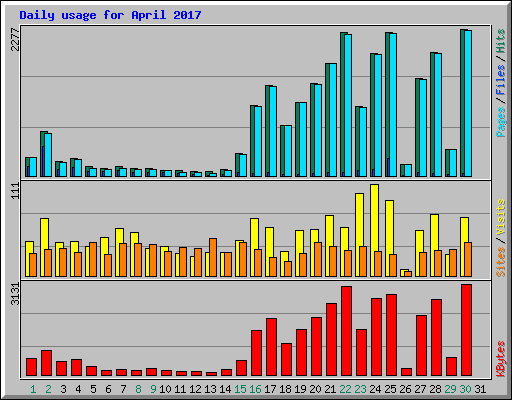Click day label 27 on the x-axis

pos(420,389)
